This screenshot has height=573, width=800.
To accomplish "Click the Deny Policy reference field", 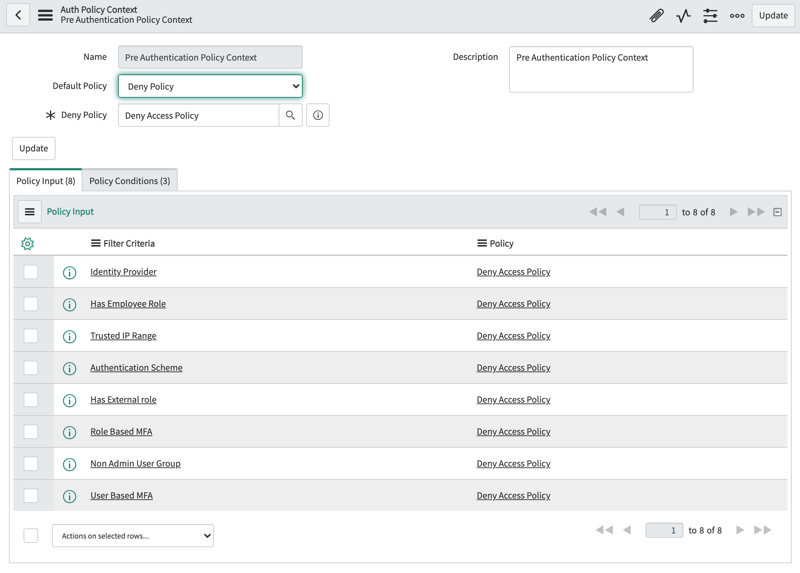I will (198, 115).
